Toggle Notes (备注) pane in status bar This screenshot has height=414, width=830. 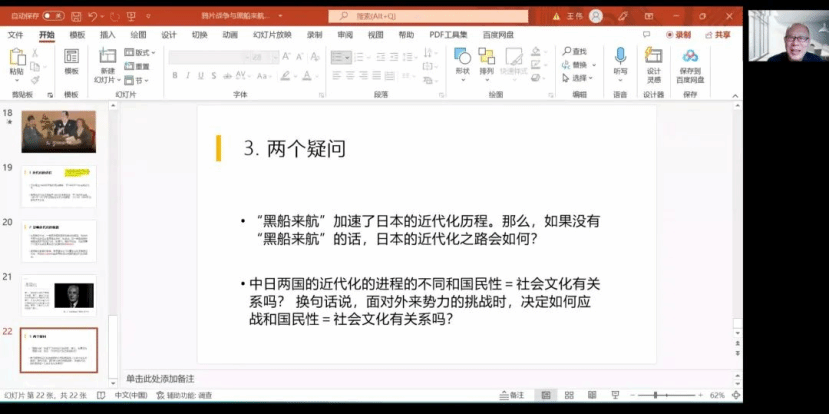[x=512, y=395]
